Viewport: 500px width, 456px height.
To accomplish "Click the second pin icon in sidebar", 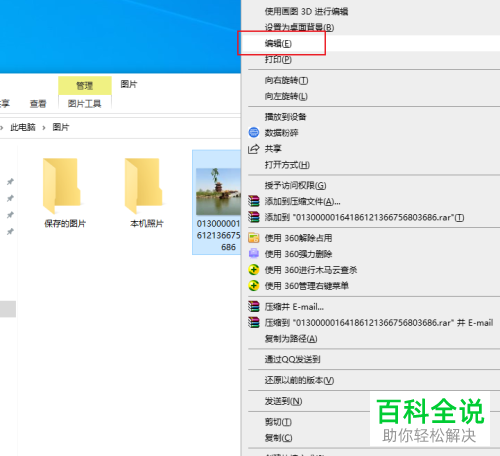I will tap(10, 198).
